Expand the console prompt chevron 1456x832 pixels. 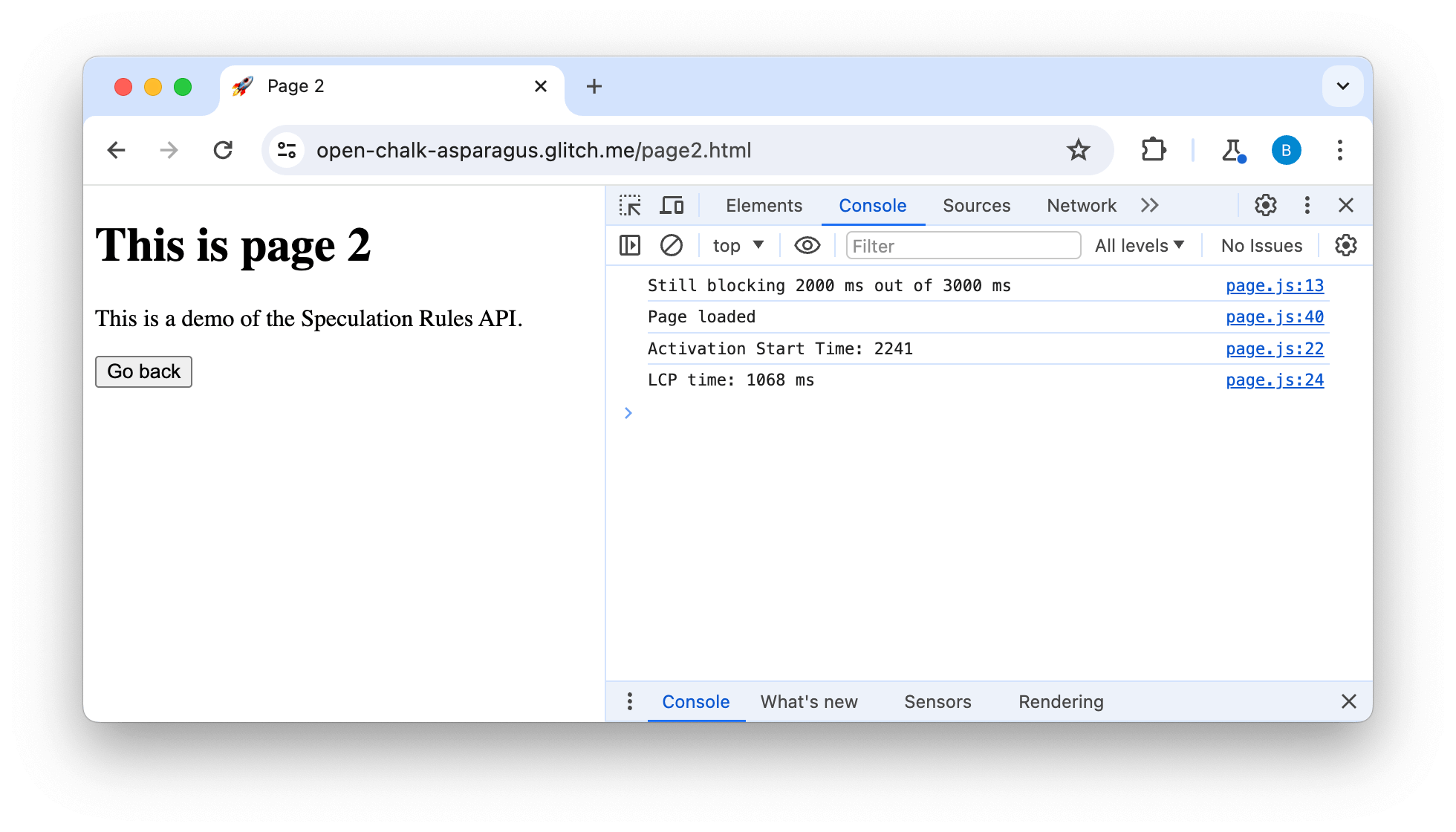[628, 412]
